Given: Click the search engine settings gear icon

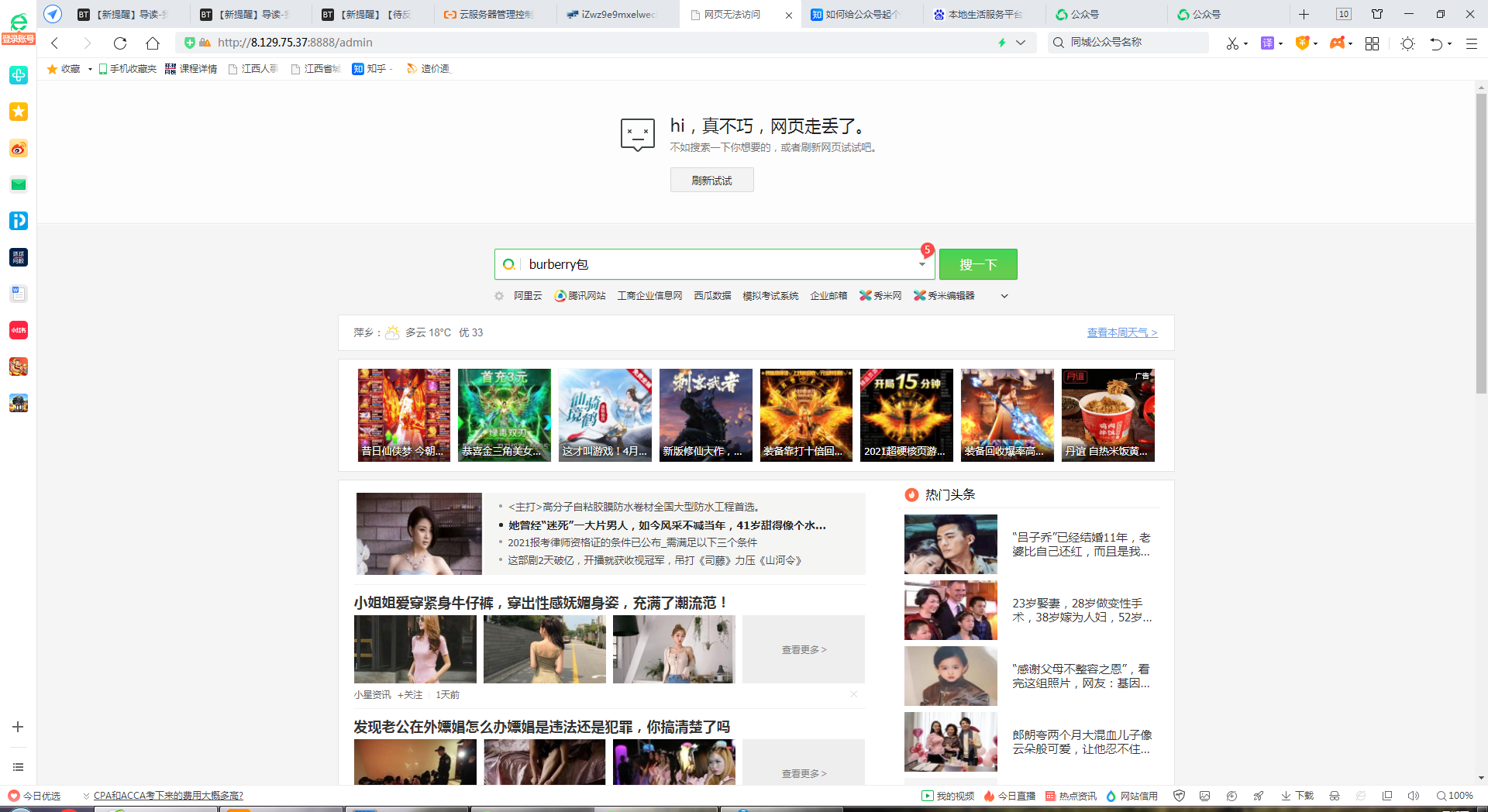Looking at the screenshot, I should [x=499, y=296].
